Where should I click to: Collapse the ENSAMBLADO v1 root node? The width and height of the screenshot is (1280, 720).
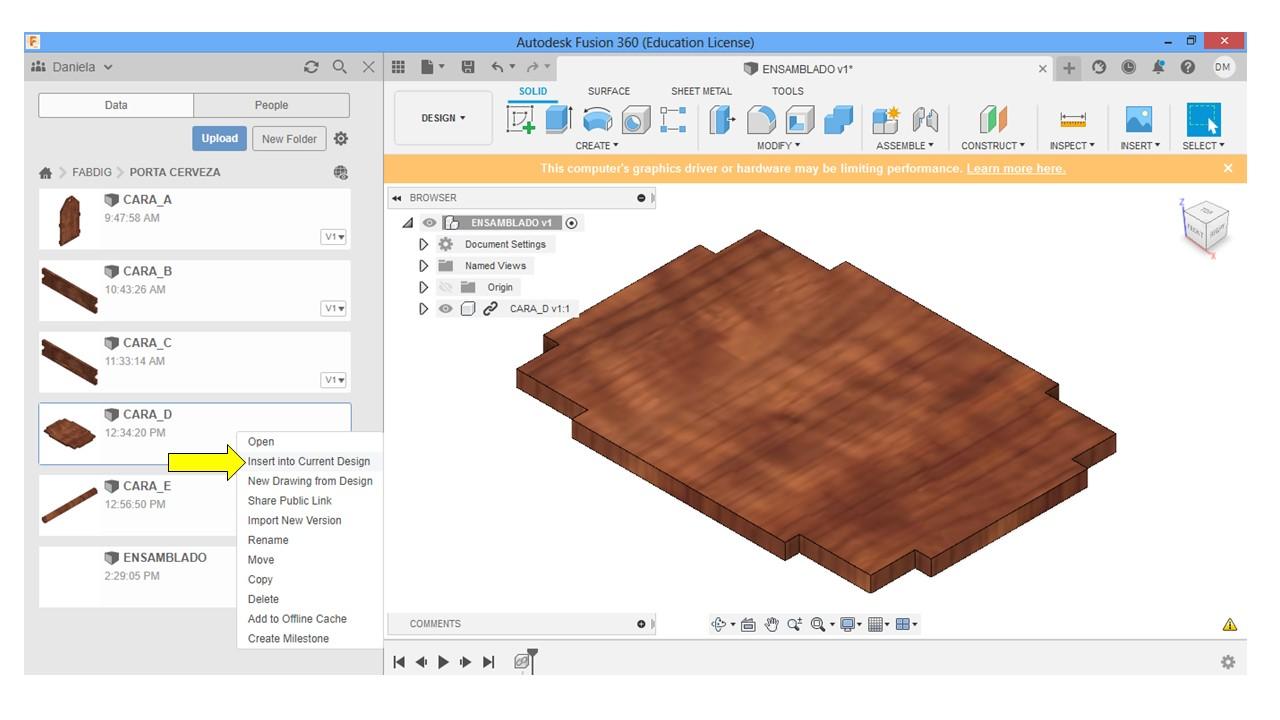pos(408,223)
